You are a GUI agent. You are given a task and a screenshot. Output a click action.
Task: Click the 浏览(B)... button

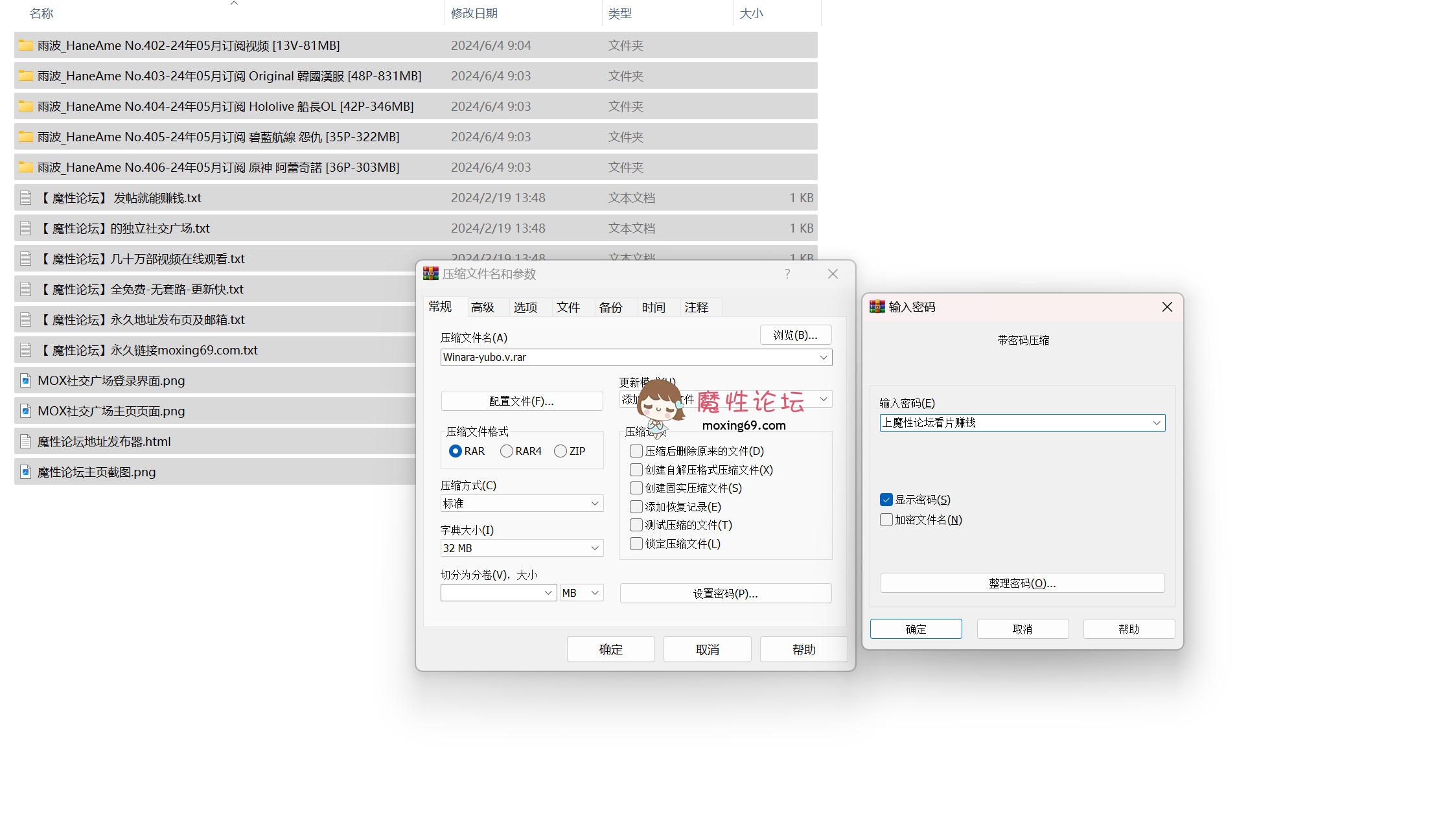[x=795, y=335]
